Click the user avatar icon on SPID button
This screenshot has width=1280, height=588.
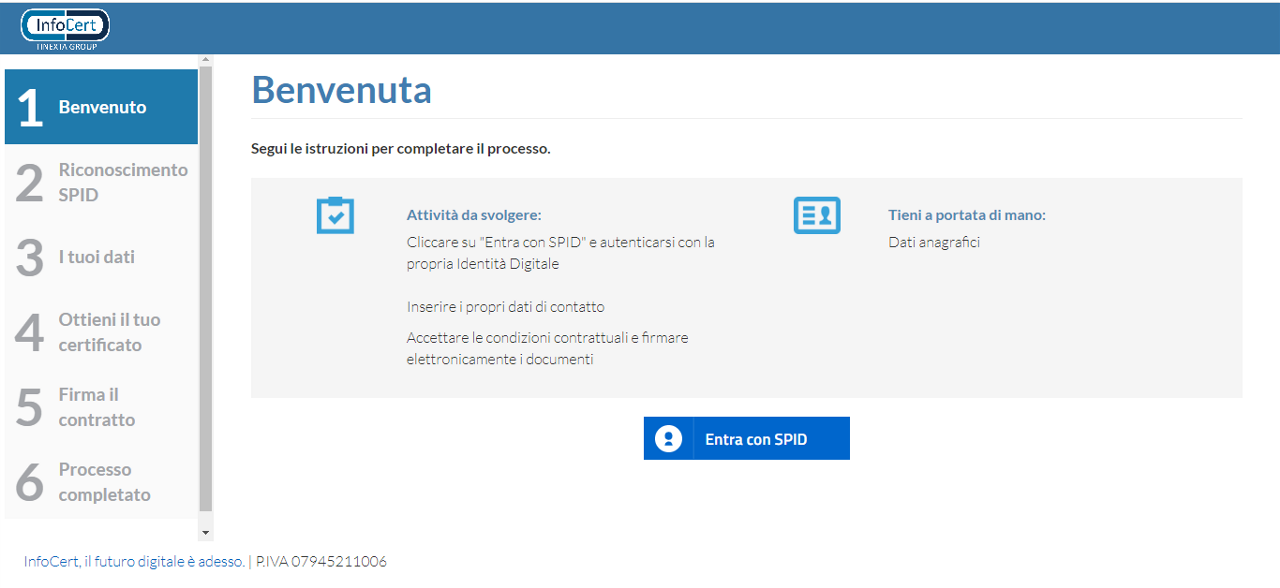click(668, 439)
